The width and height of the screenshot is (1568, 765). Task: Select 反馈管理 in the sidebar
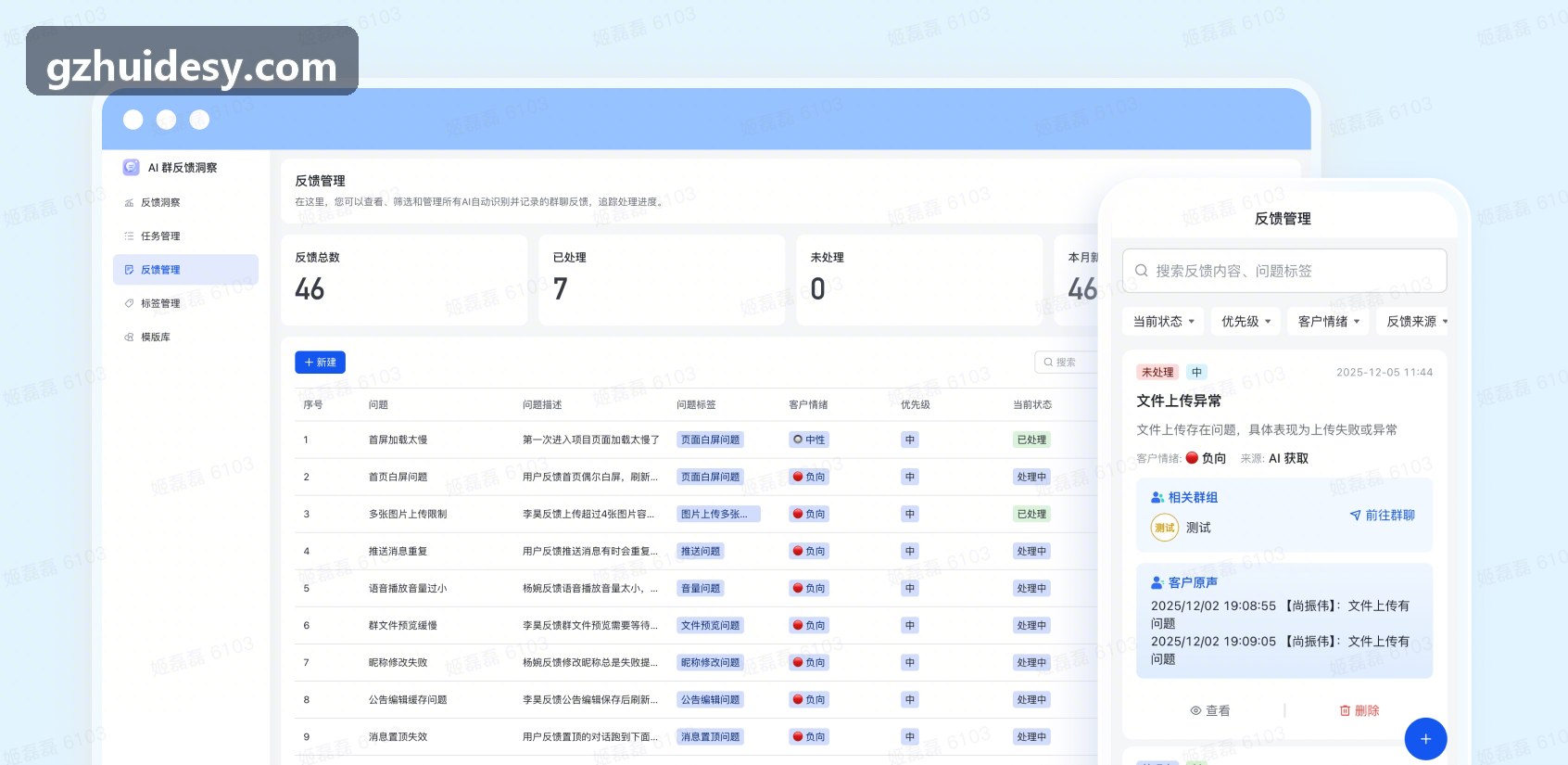[185, 270]
